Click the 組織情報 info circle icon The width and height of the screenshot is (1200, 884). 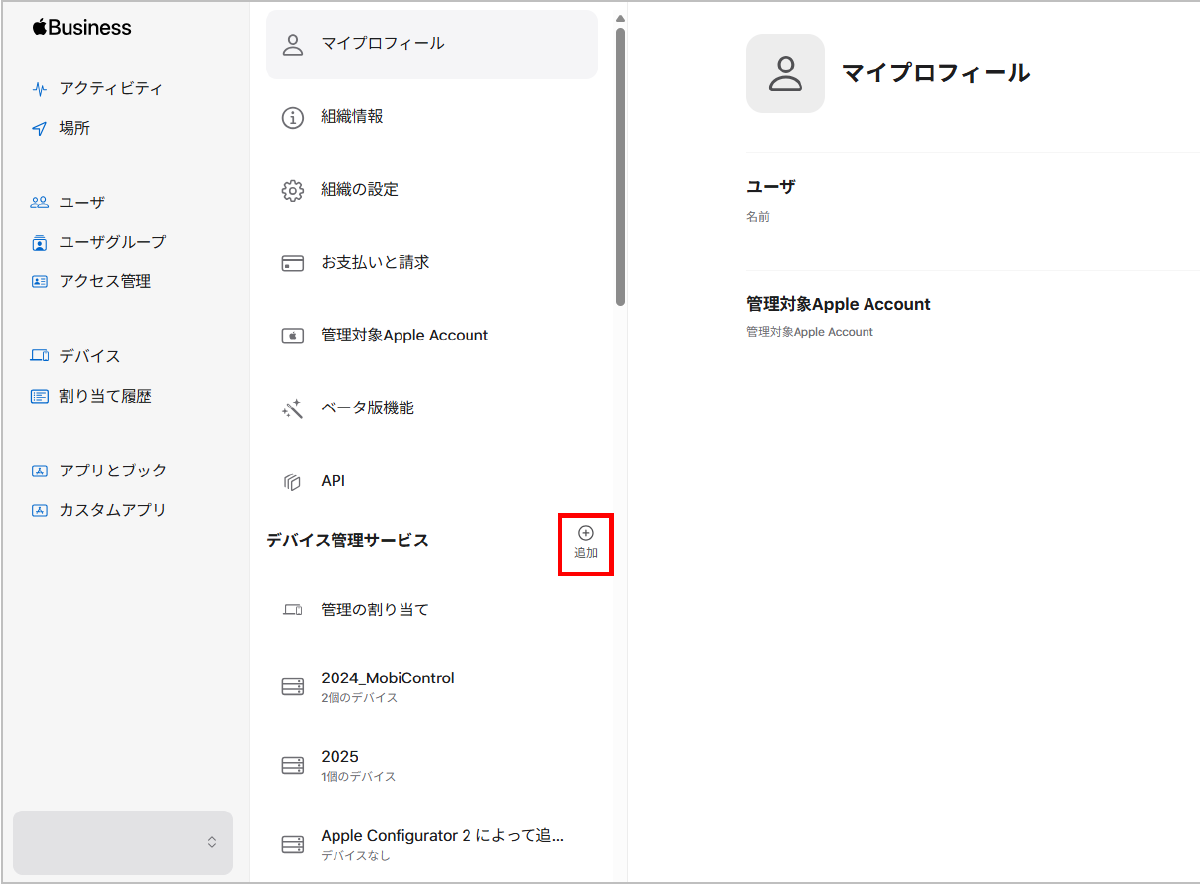tap(293, 117)
